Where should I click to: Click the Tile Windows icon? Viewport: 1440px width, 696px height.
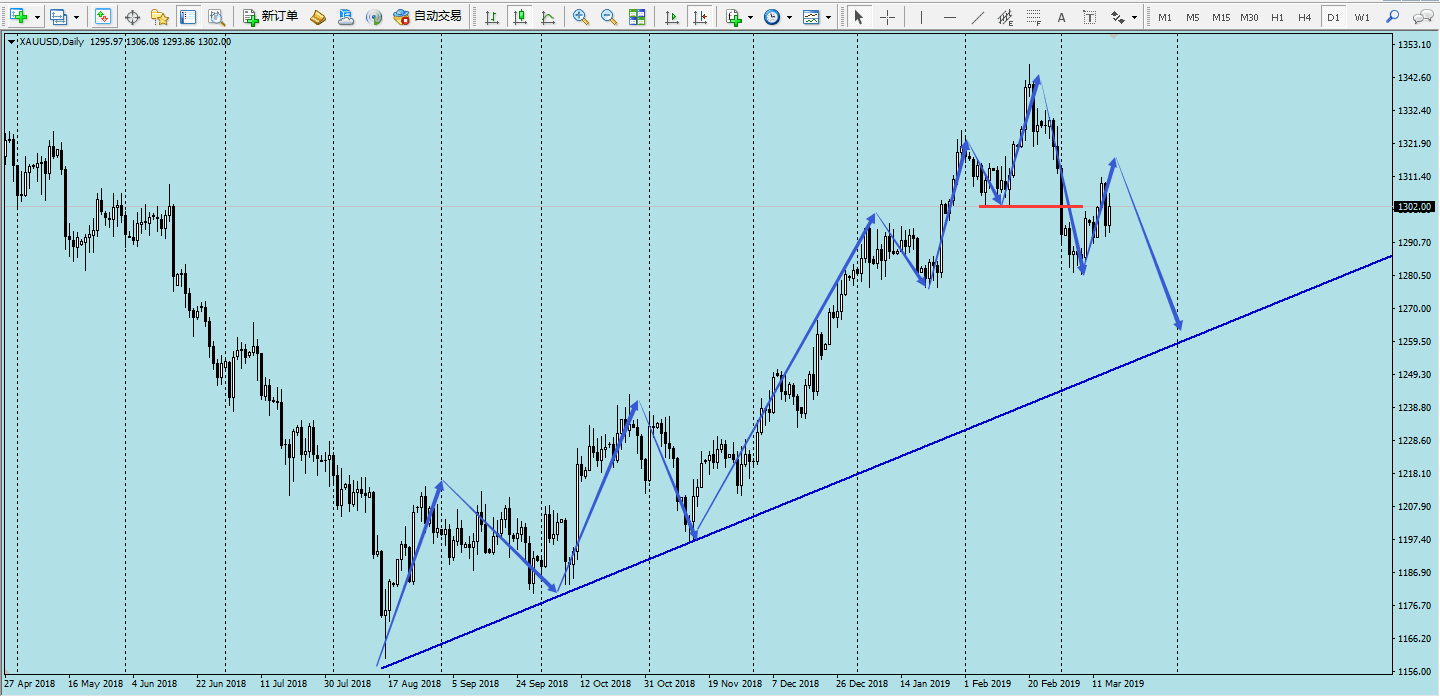pyautogui.click(x=637, y=17)
